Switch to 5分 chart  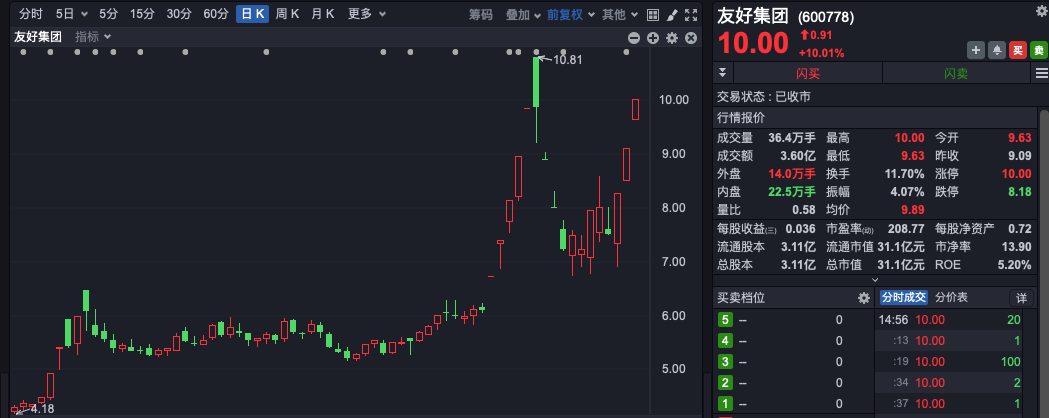click(x=108, y=14)
